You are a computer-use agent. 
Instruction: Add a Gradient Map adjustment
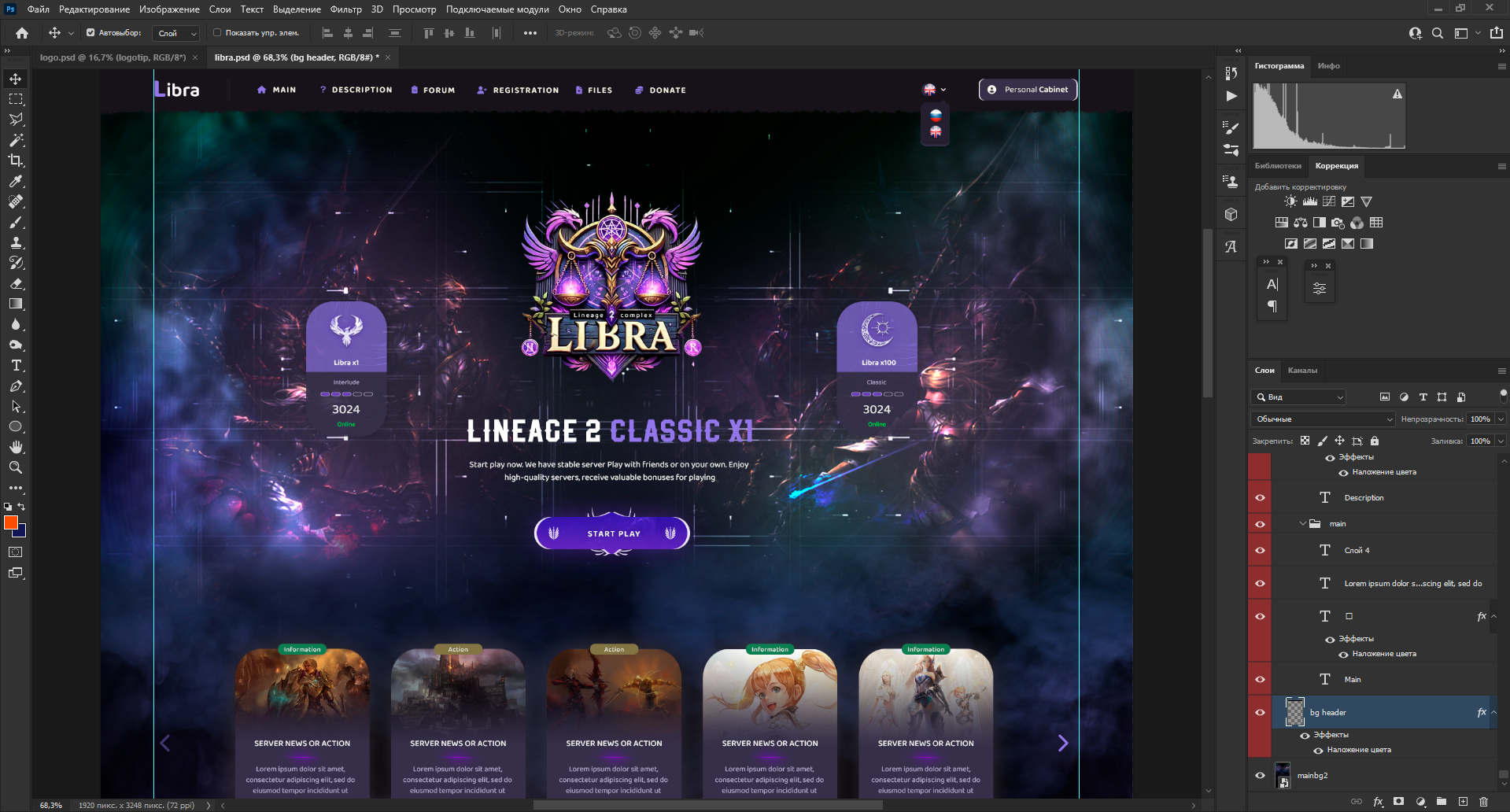[x=1367, y=244]
